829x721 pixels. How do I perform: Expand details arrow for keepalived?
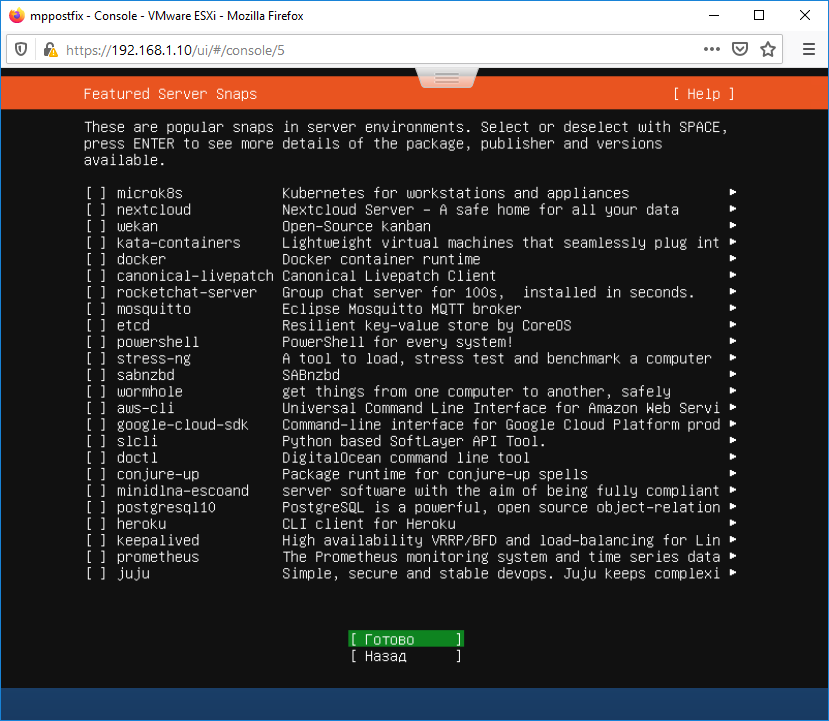coord(733,539)
